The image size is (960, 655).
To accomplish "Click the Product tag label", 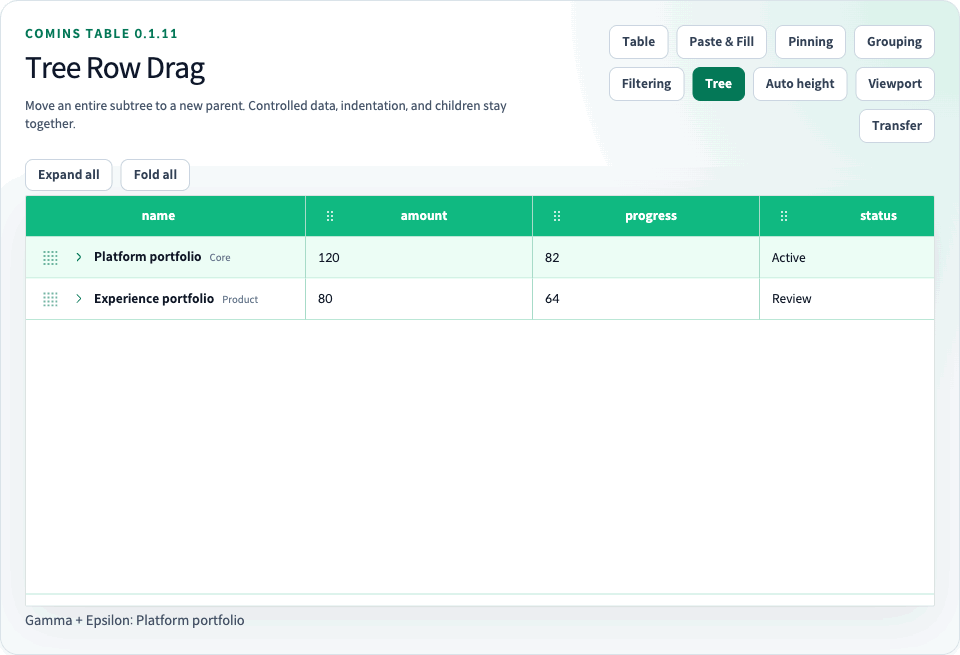I will coord(240,299).
